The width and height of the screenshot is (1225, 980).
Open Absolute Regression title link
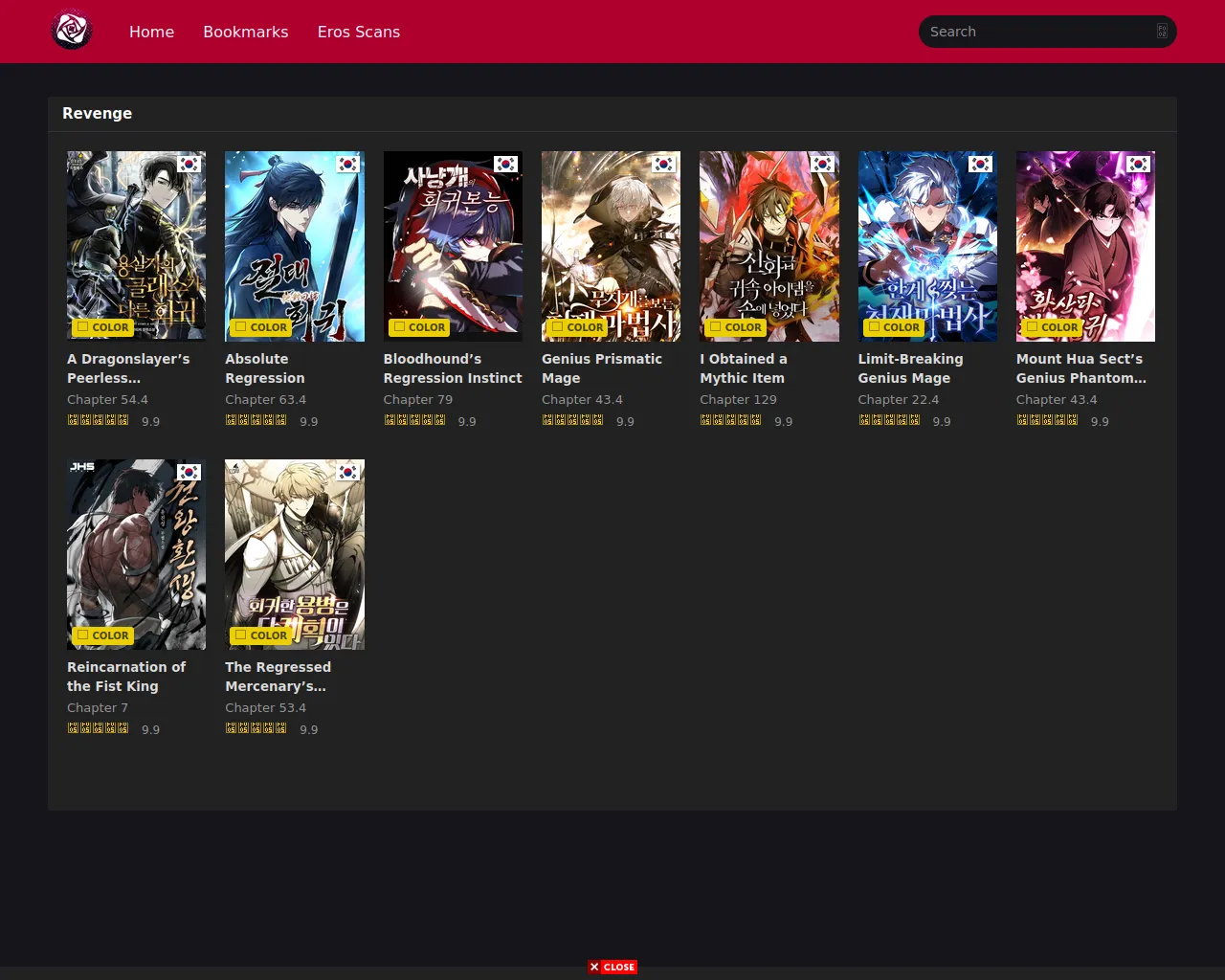click(x=265, y=368)
